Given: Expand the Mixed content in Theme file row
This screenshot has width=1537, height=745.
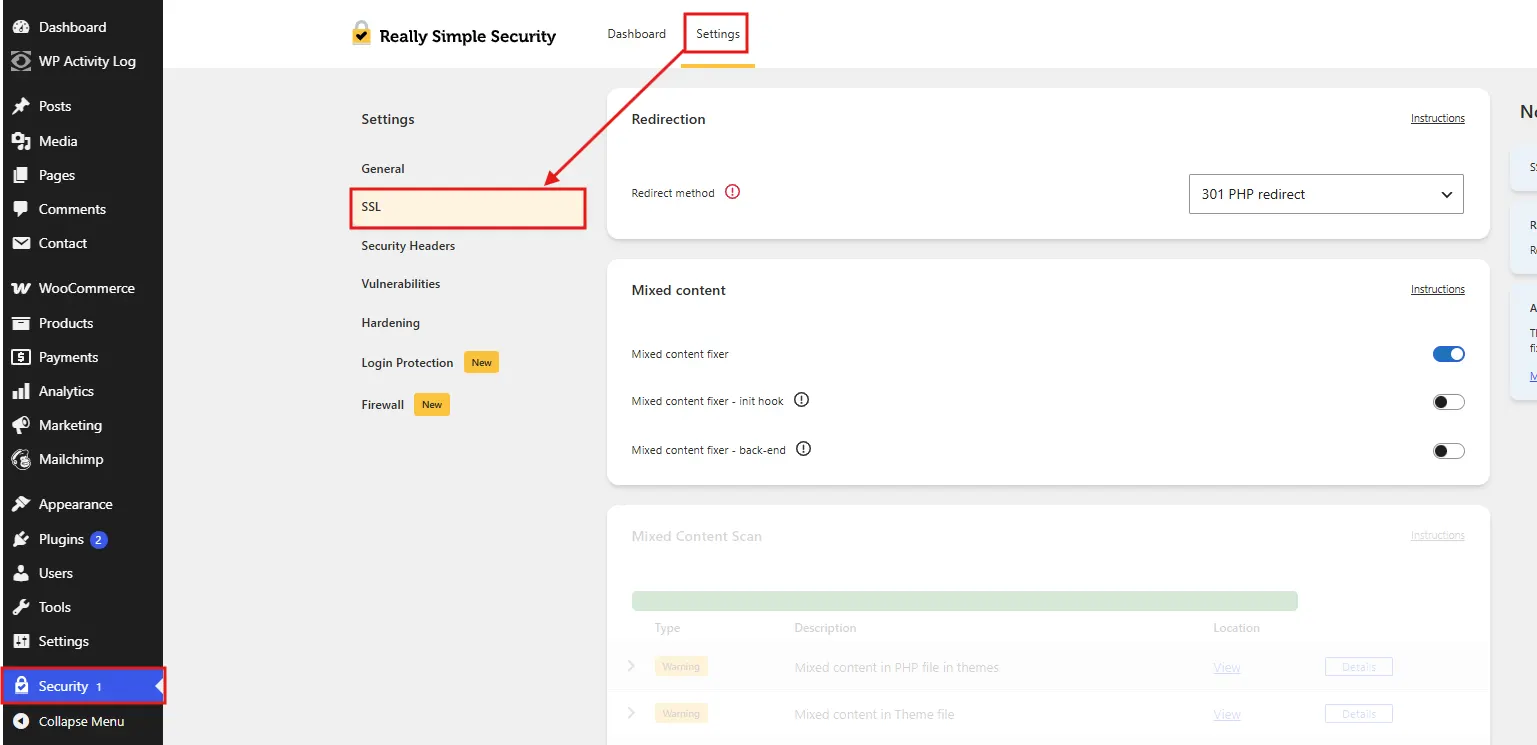Looking at the screenshot, I should pyautogui.click(x=631, y=713).
